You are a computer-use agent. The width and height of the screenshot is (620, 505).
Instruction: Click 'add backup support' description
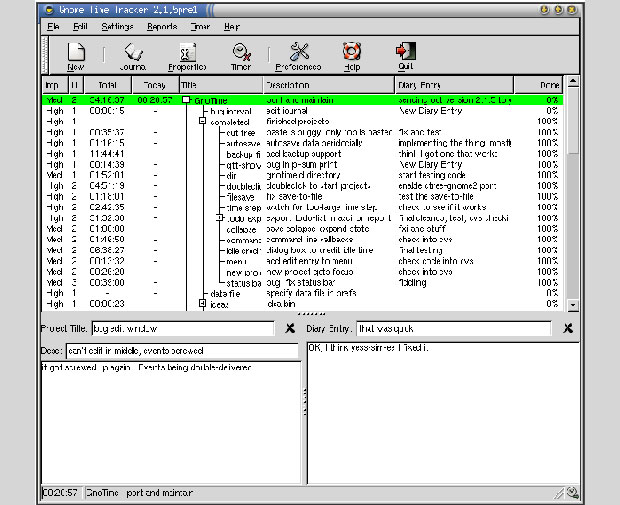(x=304, y=154)
